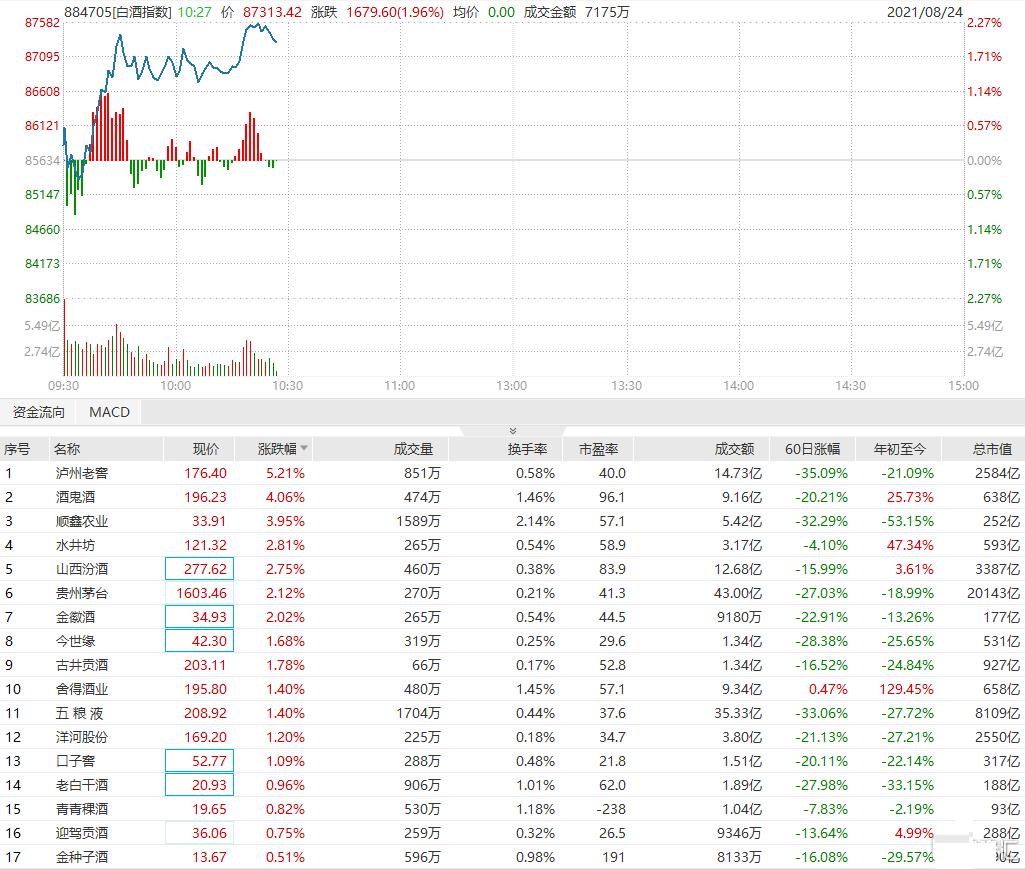Toggle the 涨跌幅 sort arrow
The width and height of the screenshot is (1025, 869).
(x=304, y=449)
